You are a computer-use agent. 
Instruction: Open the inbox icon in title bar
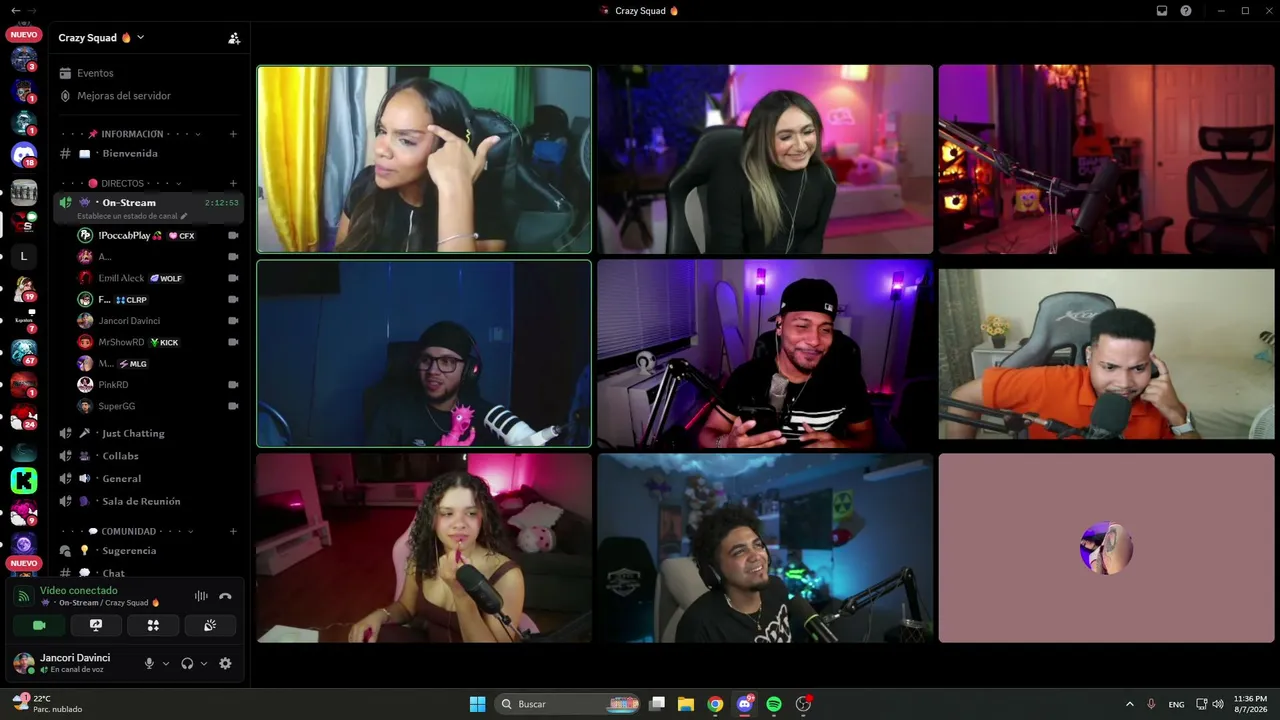tap(1162, 10)
